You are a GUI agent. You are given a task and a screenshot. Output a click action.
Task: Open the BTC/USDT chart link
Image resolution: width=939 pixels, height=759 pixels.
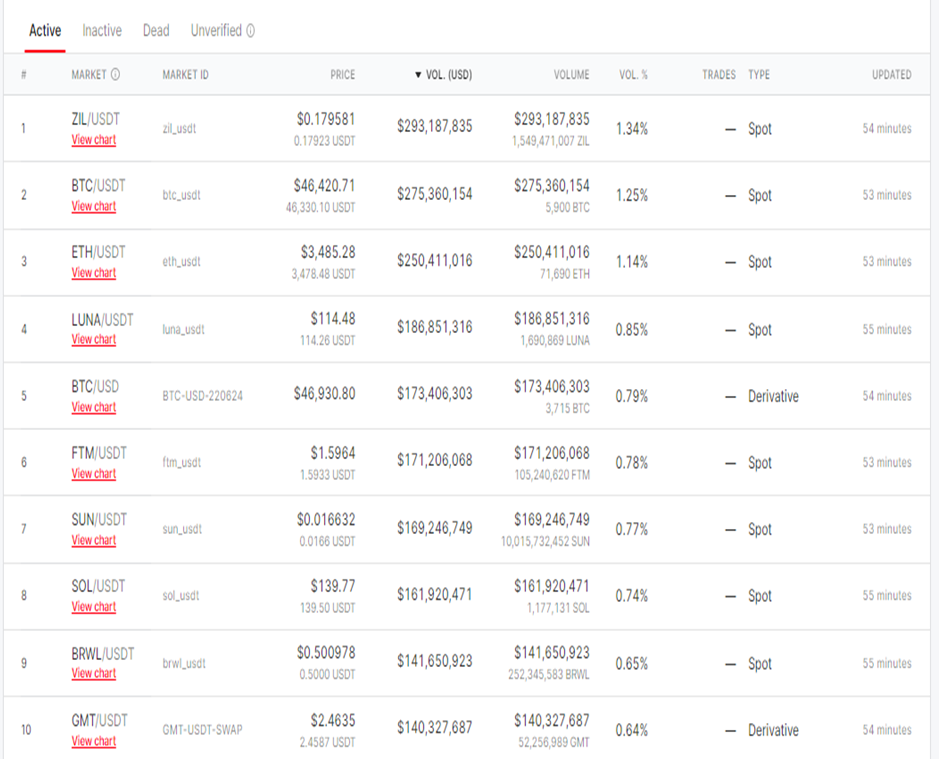pyautogui.click(x=93, y=207)
